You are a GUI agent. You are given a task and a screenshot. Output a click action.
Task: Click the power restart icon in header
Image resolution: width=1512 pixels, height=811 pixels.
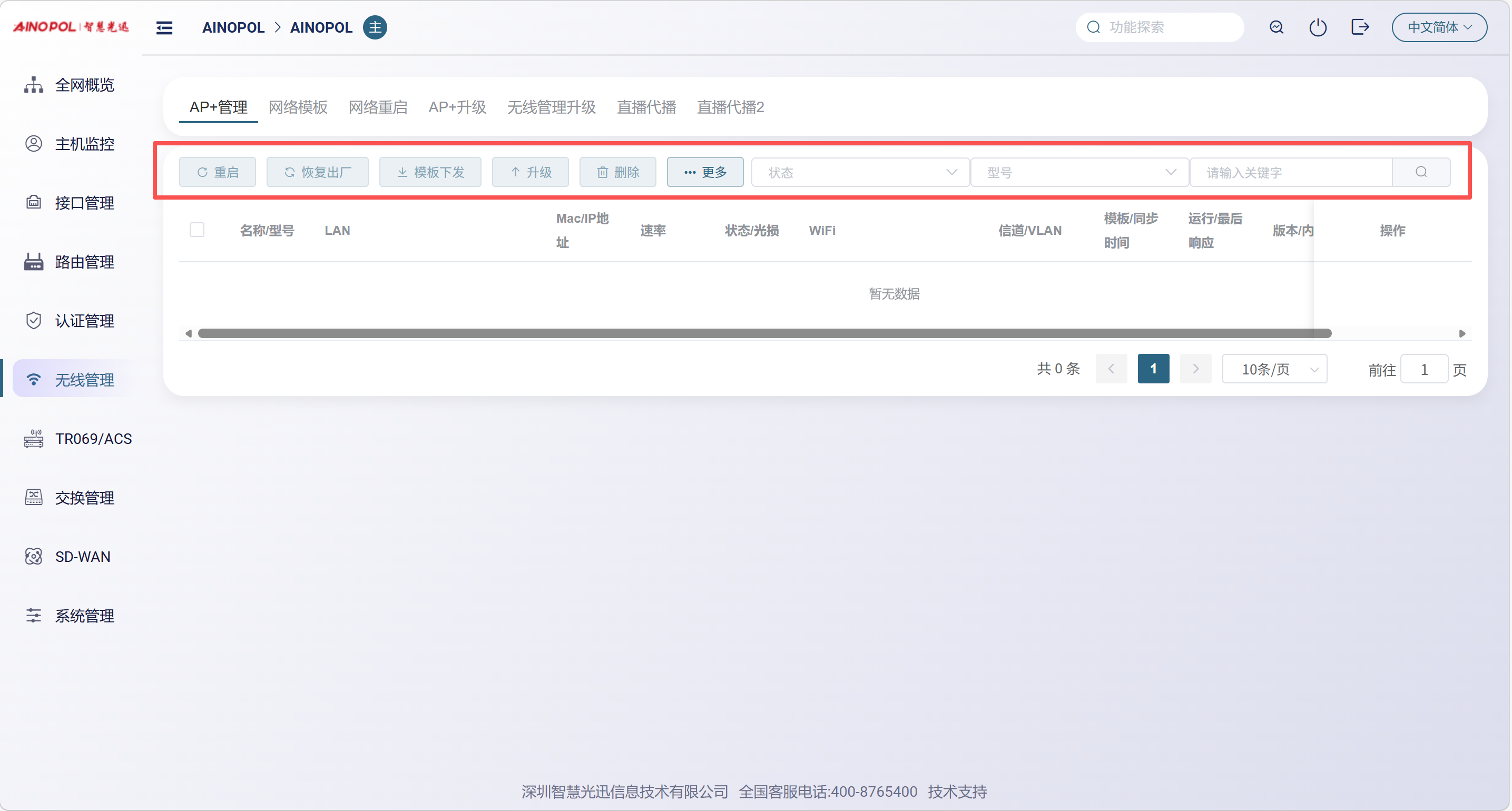click(x=1318, y=27)
